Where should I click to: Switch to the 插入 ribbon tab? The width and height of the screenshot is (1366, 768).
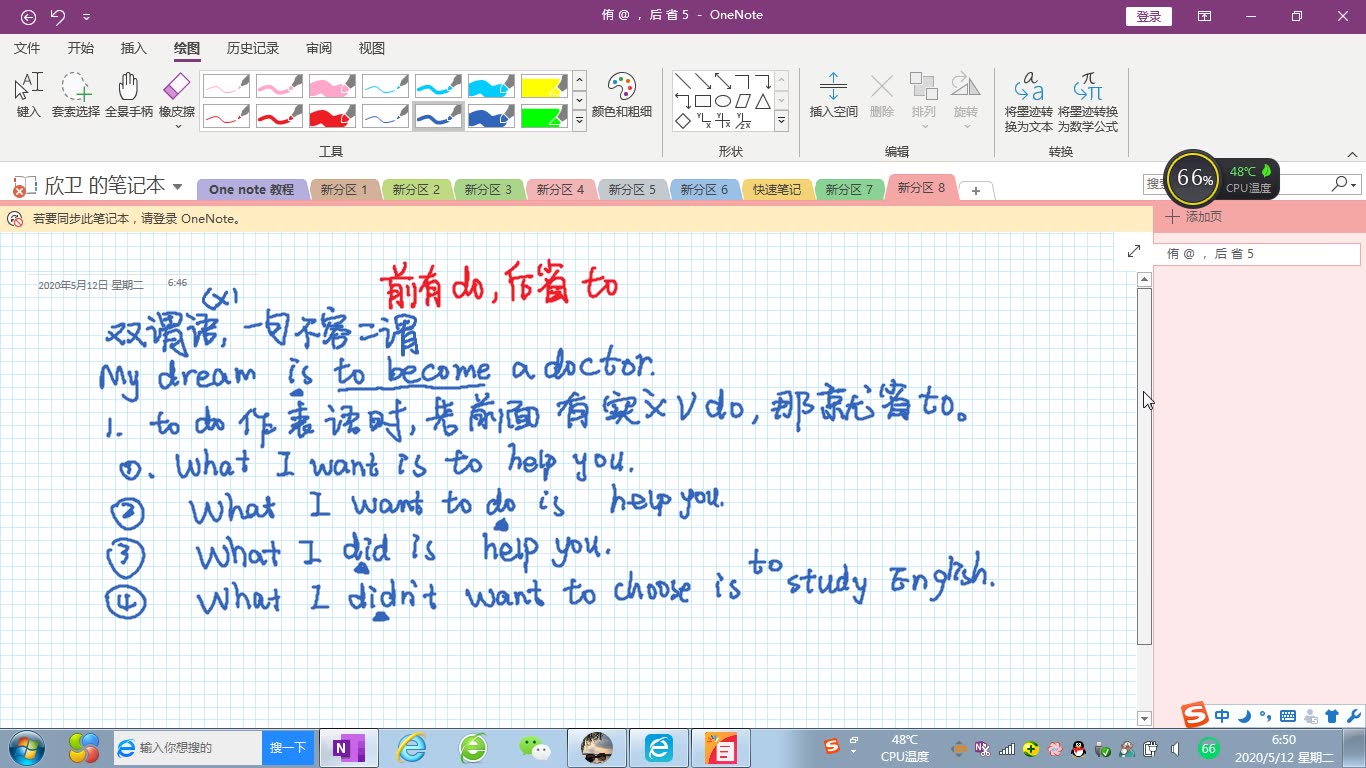click(133, 48)
